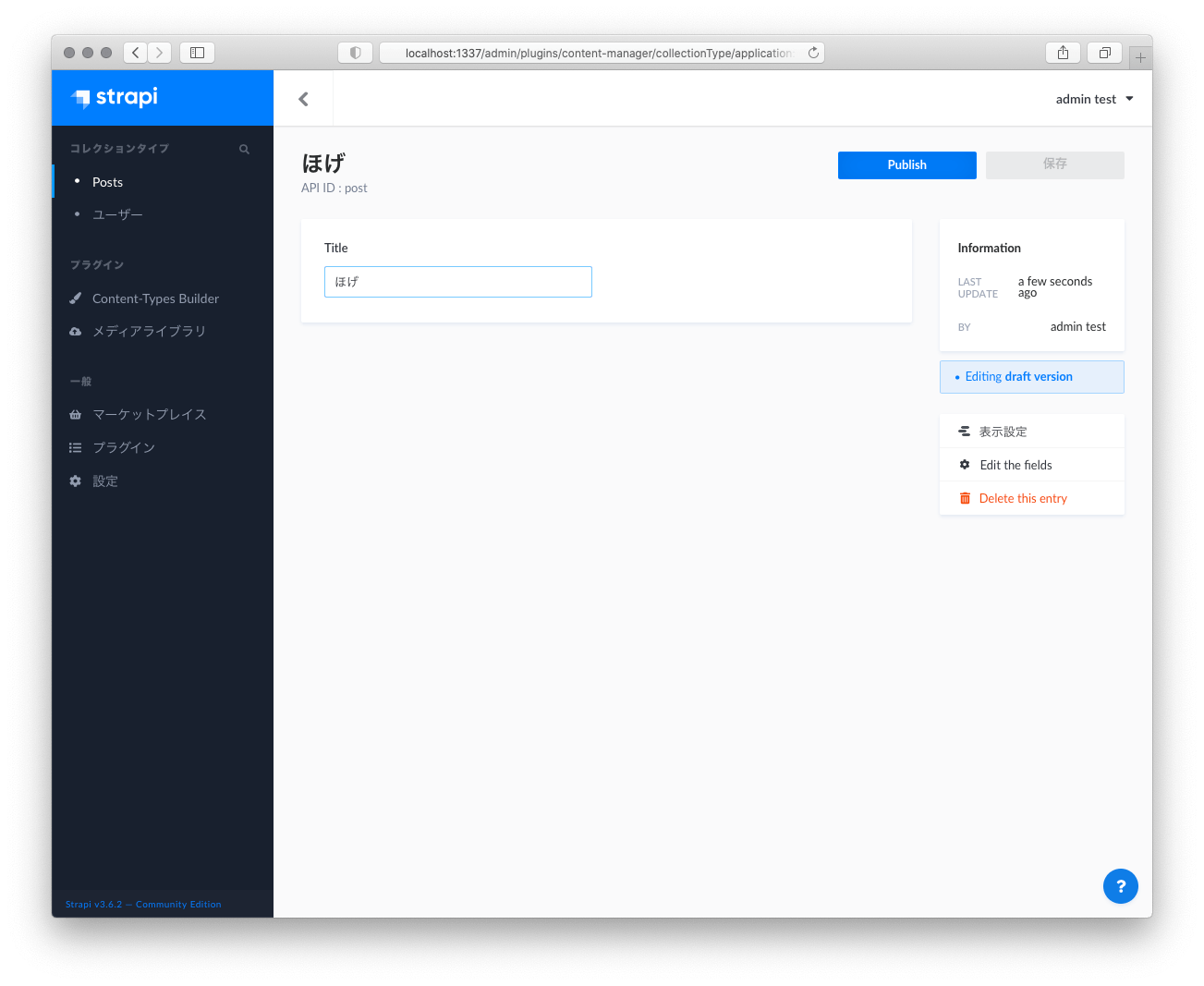The height and width of the screenshot is (986, 1204).
Task: Click the media library cloud icon
Action: tap(76, 331)
